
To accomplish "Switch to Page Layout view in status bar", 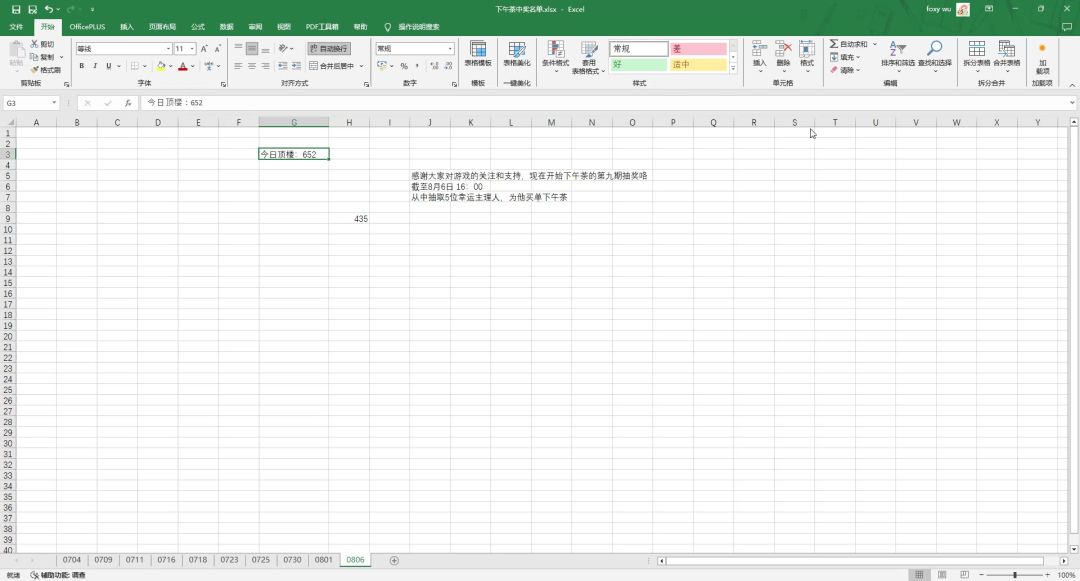I will coord(942,575).
